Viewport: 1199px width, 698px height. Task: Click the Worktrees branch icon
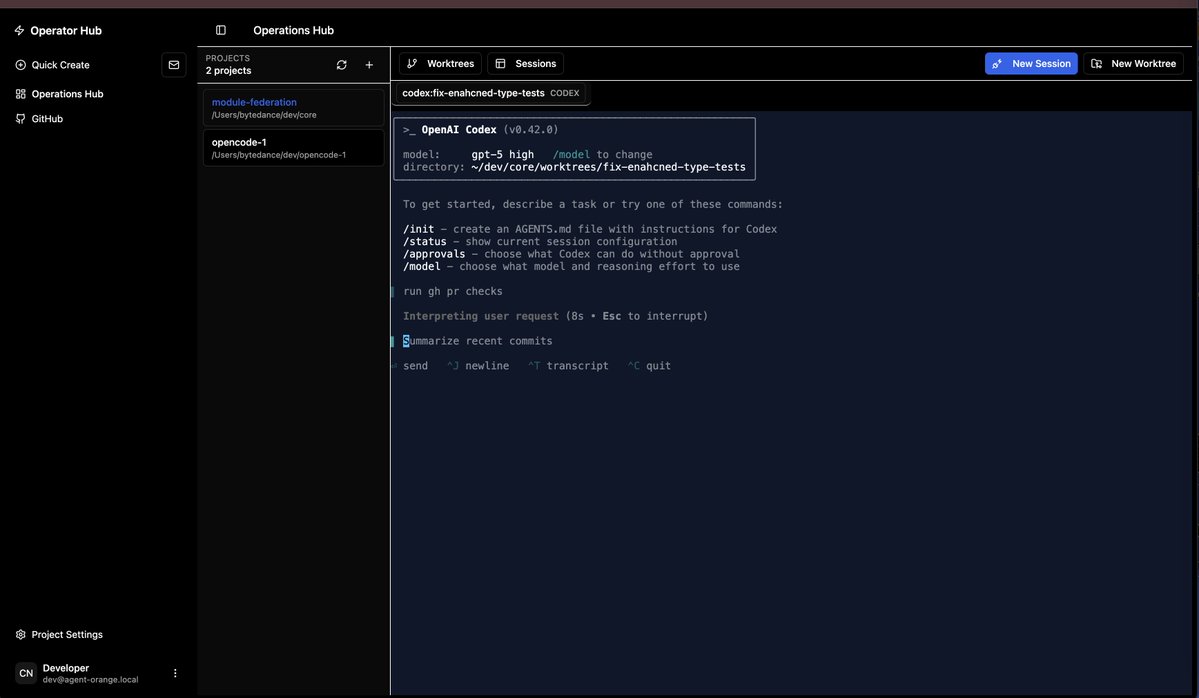coord(412,63)
